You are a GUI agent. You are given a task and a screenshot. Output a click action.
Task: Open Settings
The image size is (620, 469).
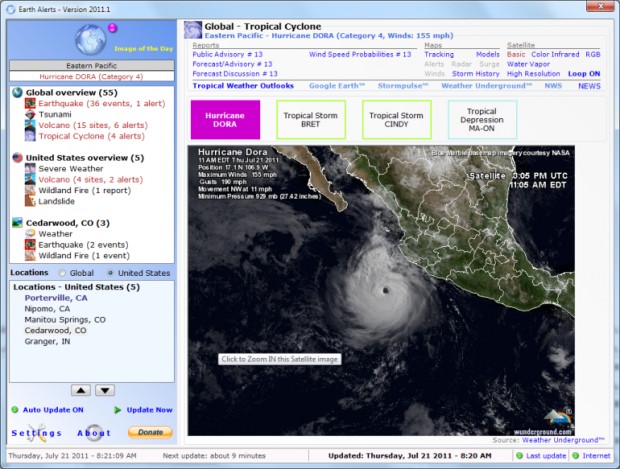(x=36, y=433)
